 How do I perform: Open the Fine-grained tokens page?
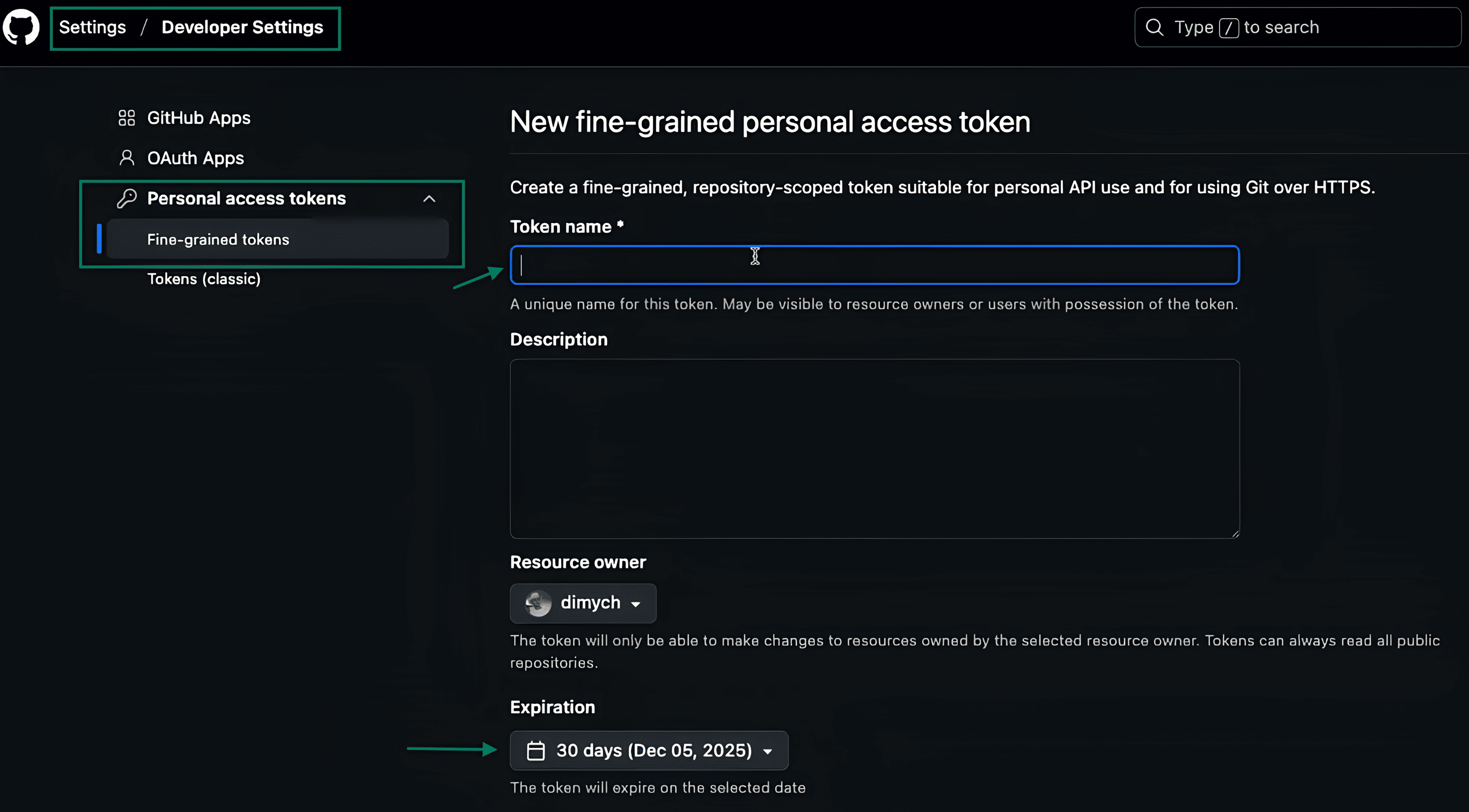218,239
